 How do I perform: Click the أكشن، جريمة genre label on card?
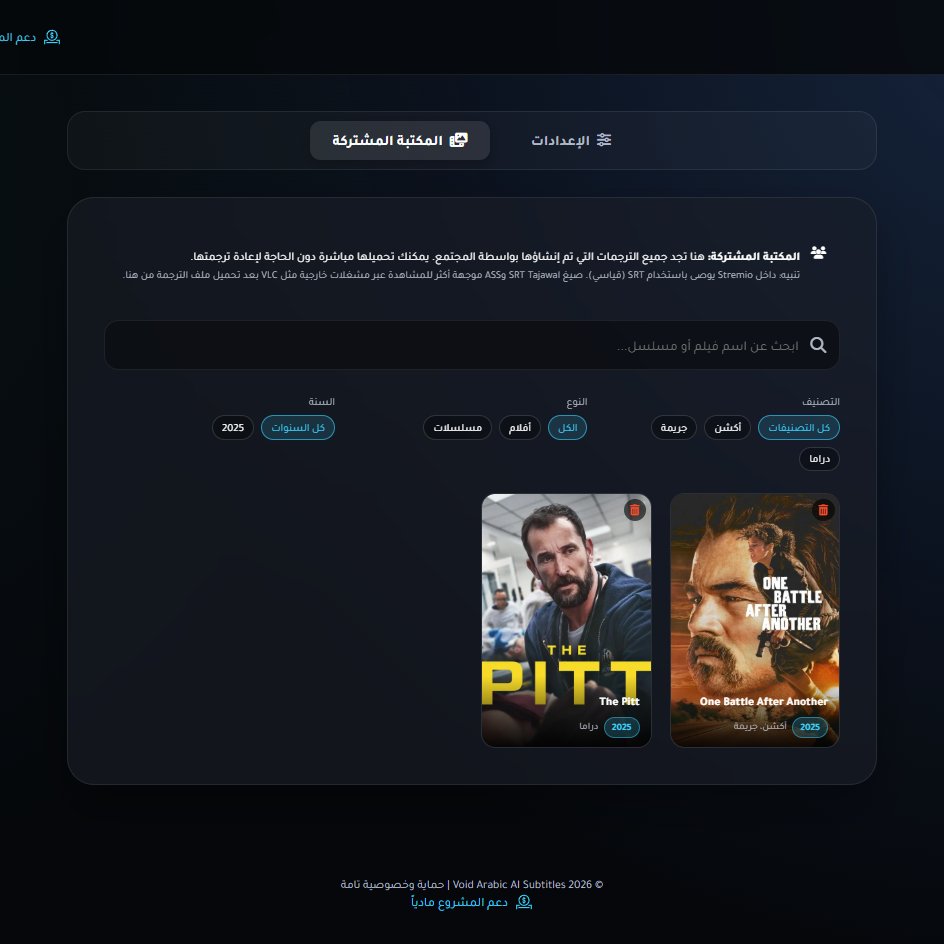760,726
